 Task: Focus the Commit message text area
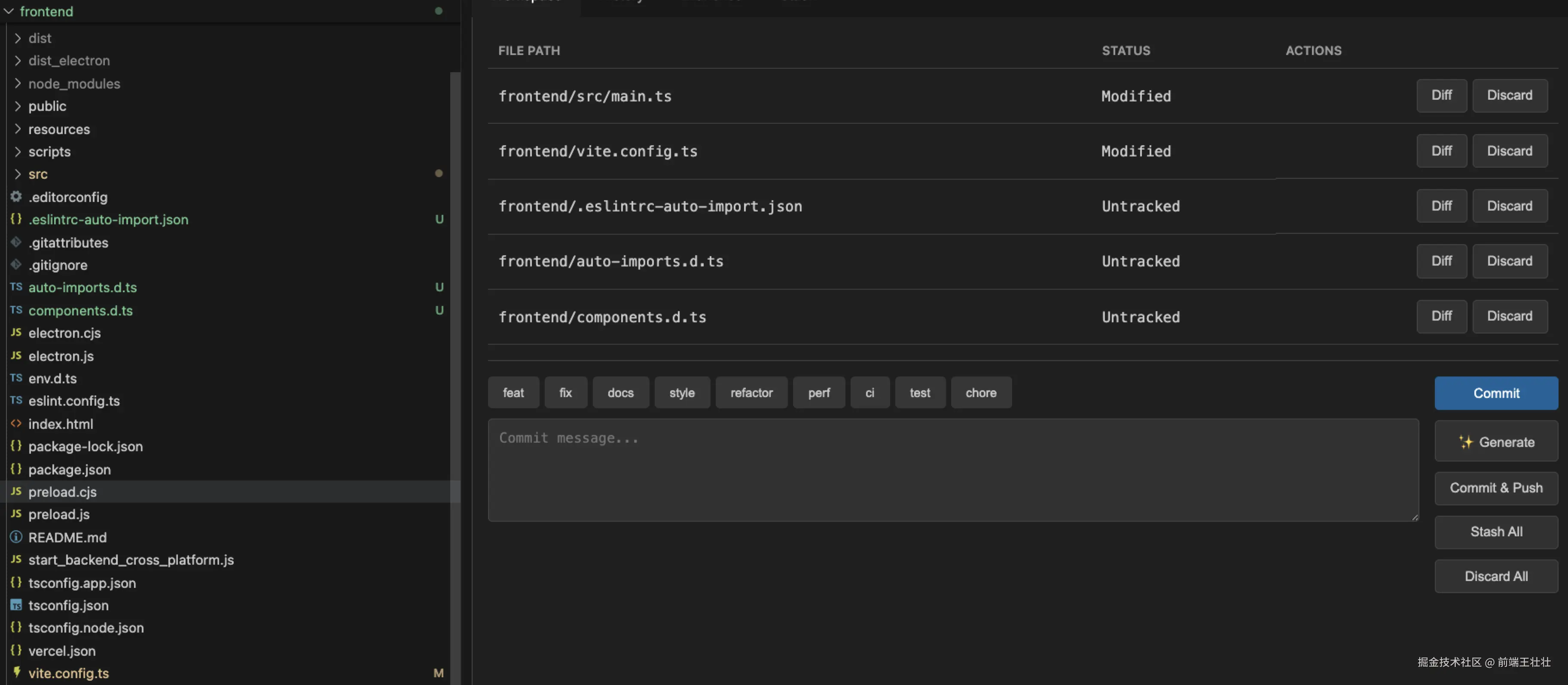point(952,469)
